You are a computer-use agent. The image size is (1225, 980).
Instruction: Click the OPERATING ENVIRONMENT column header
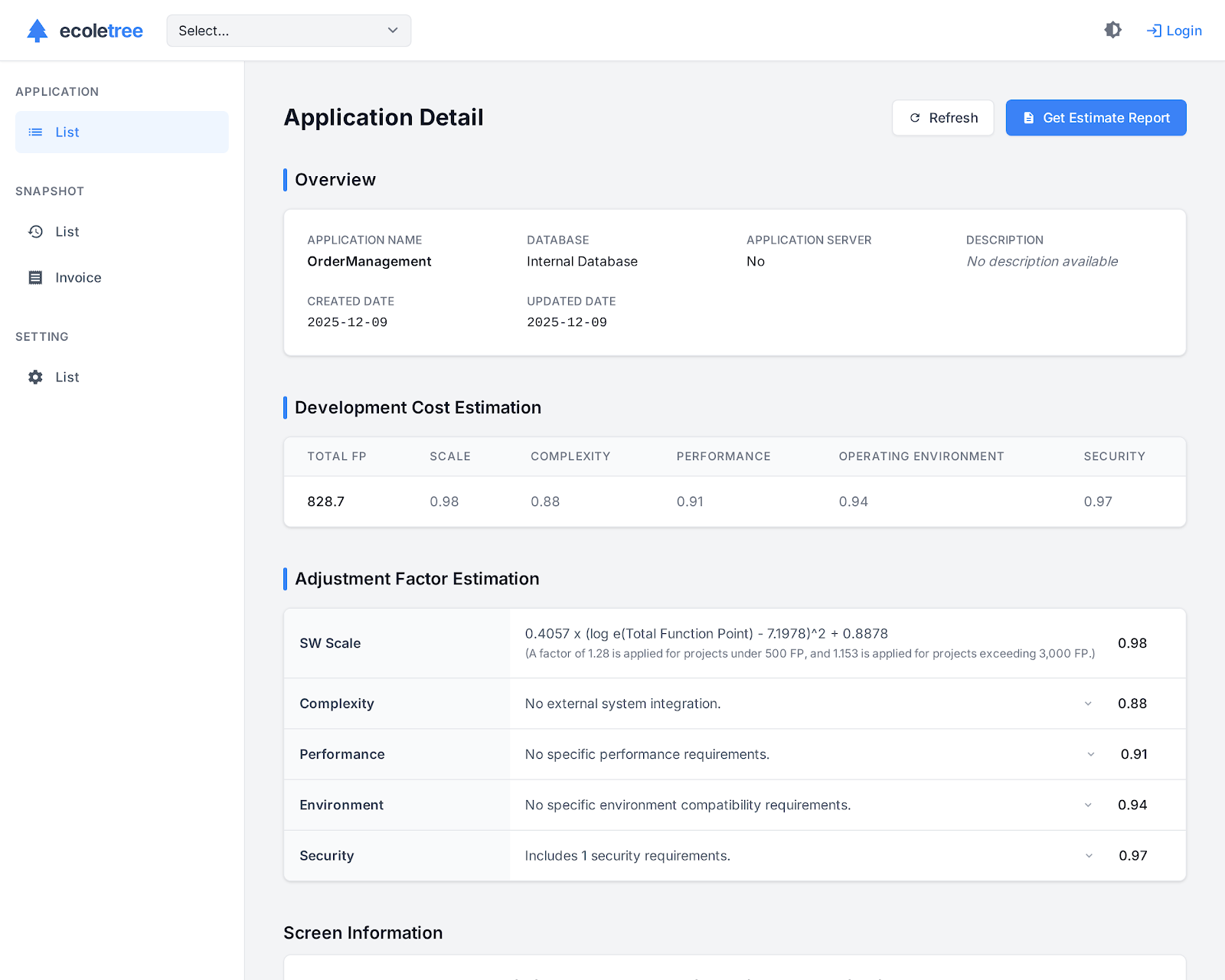pos(921,456)
